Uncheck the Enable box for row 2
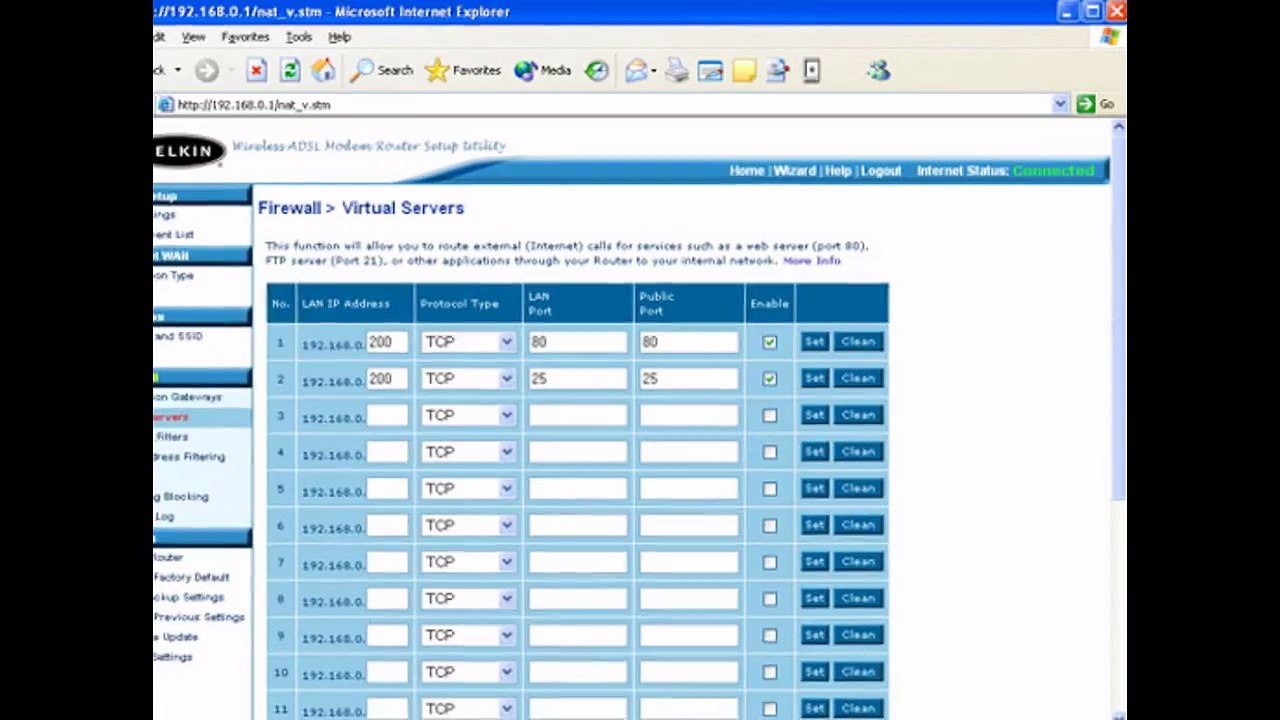1280x720 pixels. (769, 379)
